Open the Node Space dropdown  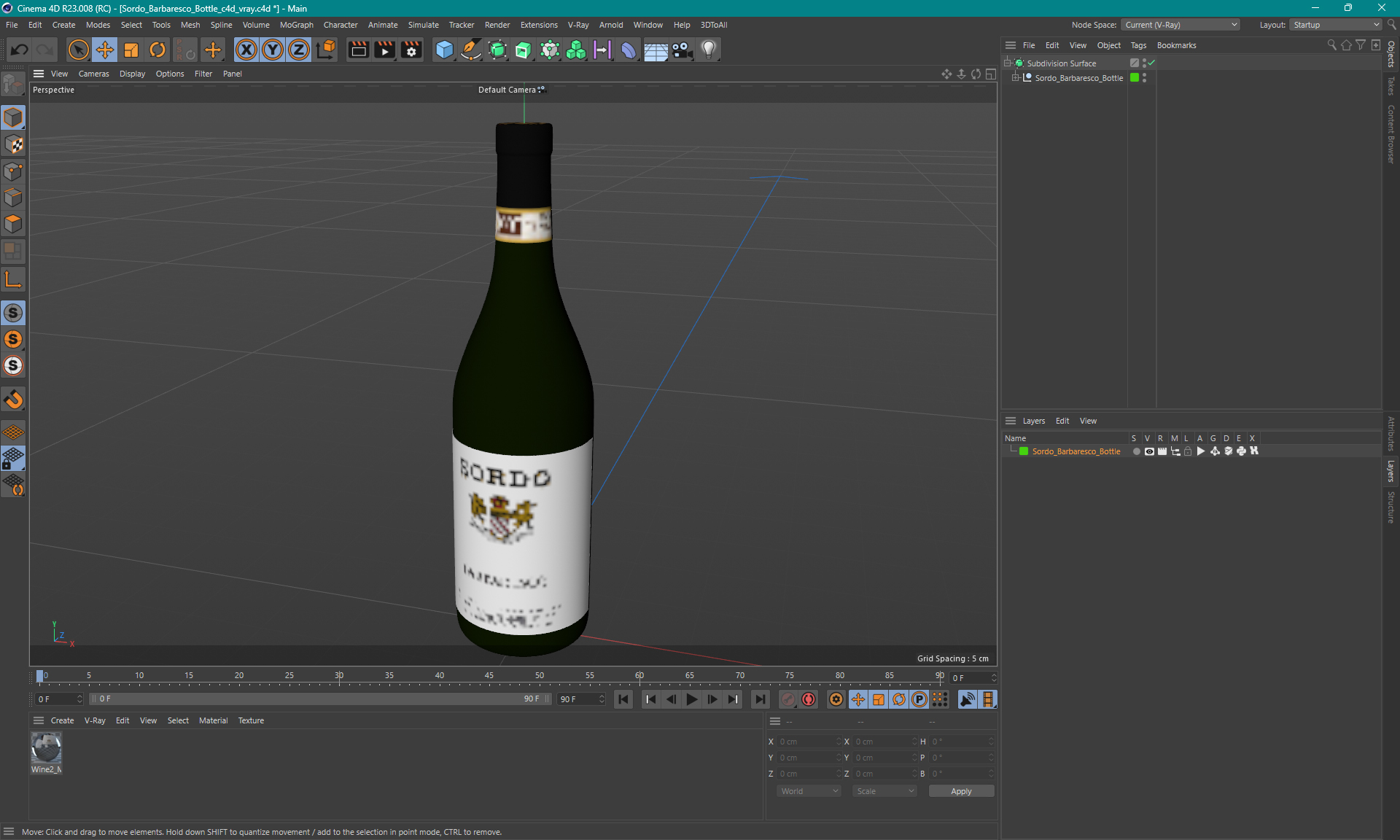1181,25
